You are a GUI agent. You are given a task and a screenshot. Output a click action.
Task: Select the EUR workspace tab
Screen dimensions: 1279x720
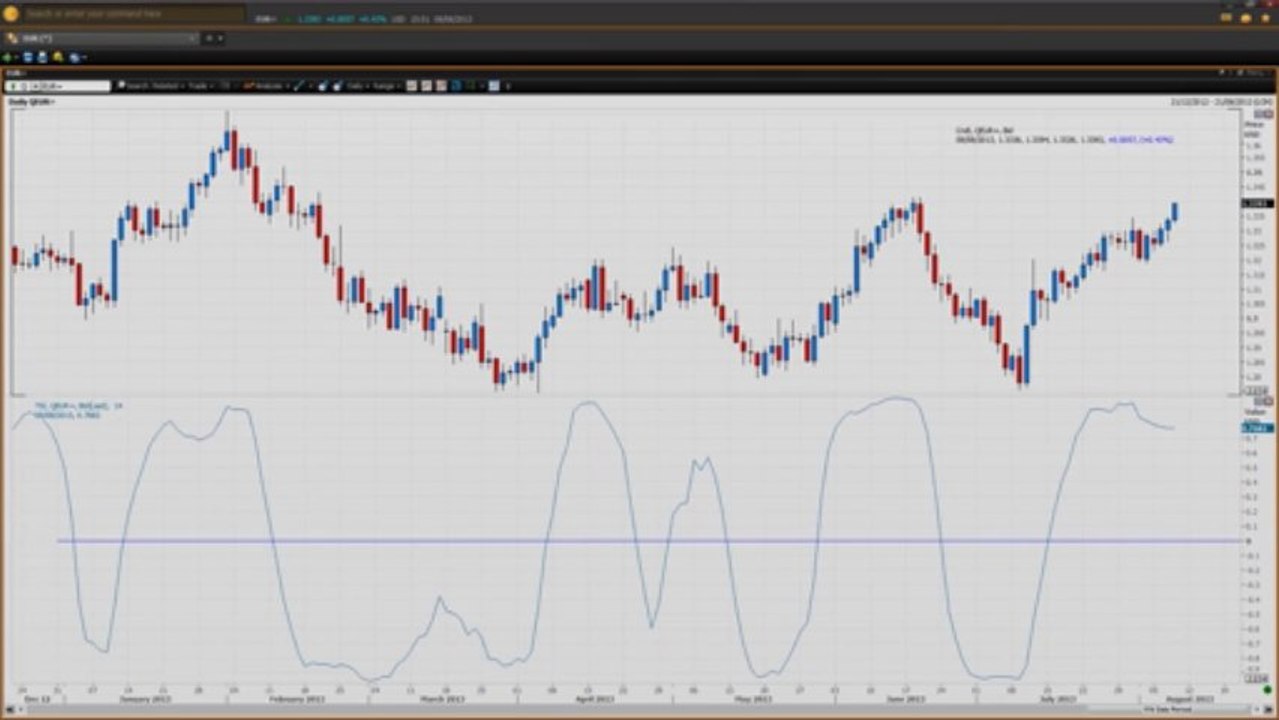coord(100,38)
